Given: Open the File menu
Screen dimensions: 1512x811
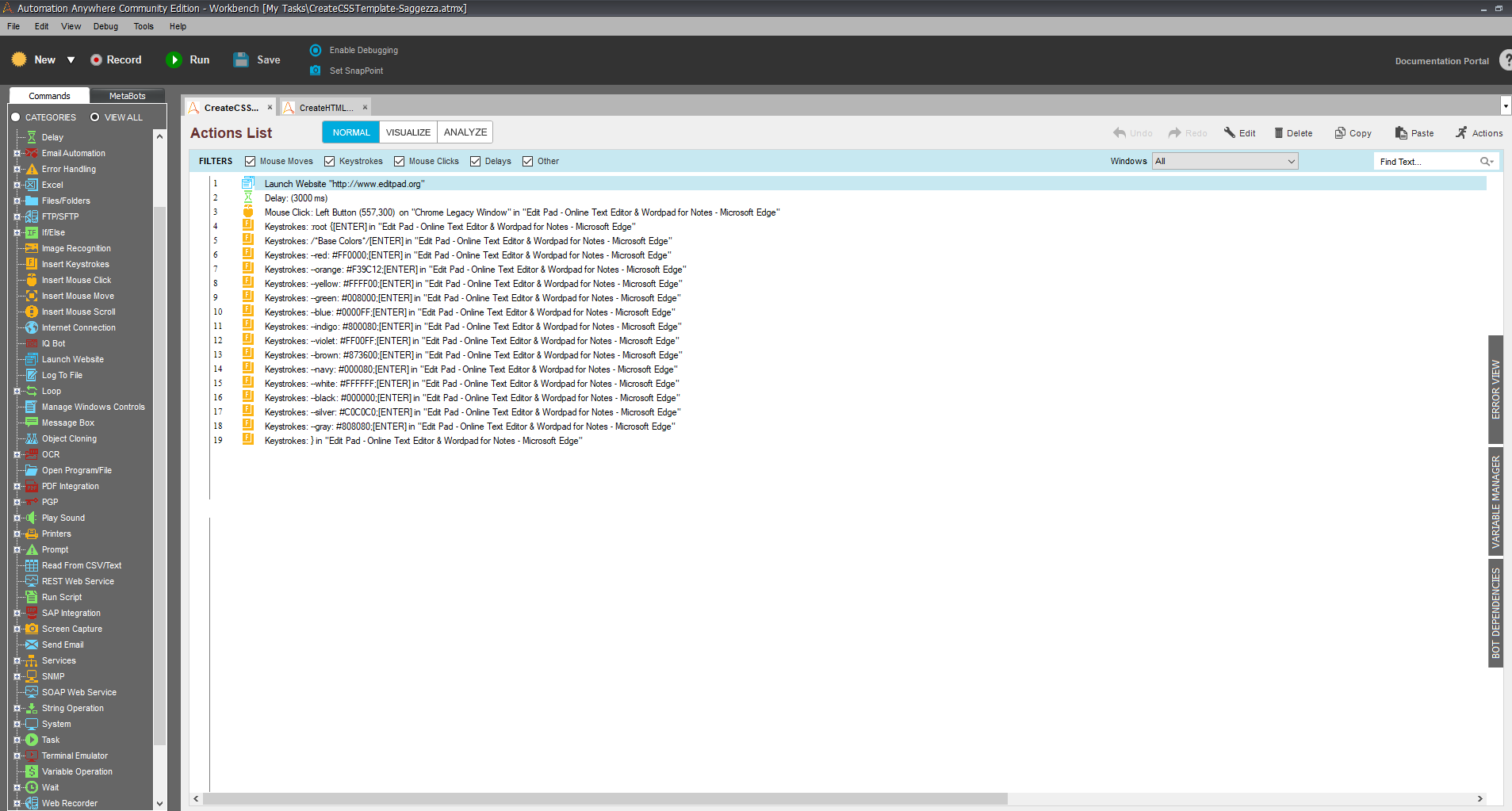Looking at the screenshot, I should tap(13, 26).
